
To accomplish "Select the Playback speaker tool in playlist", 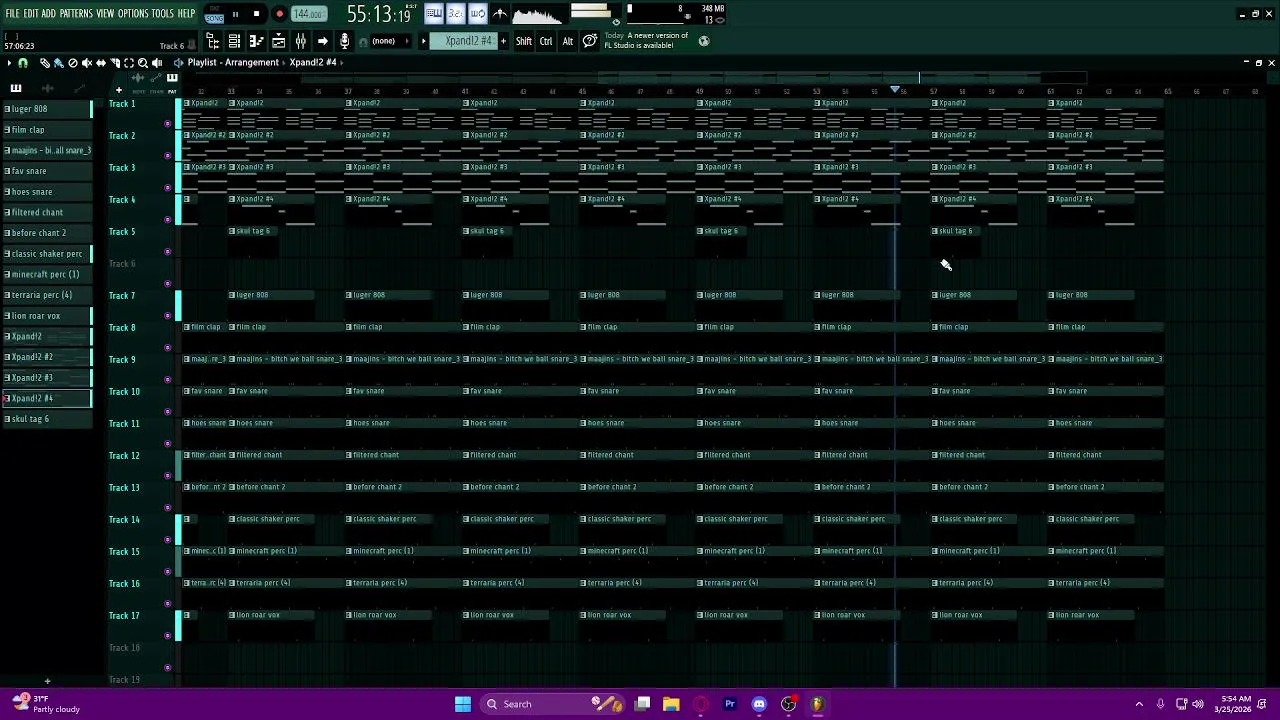I will pos(157,63).
